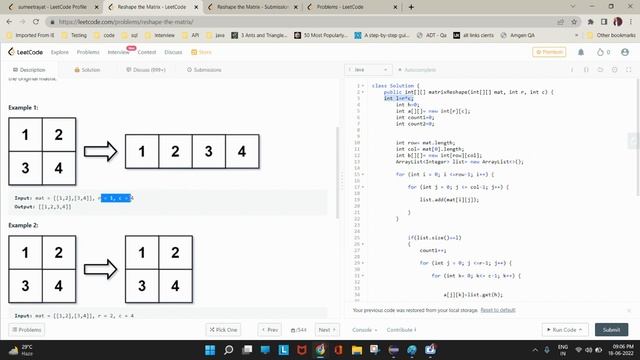The width and height of the screenshot is (640, 360).
Task: Submit the solution
Action: click(611, 329)
